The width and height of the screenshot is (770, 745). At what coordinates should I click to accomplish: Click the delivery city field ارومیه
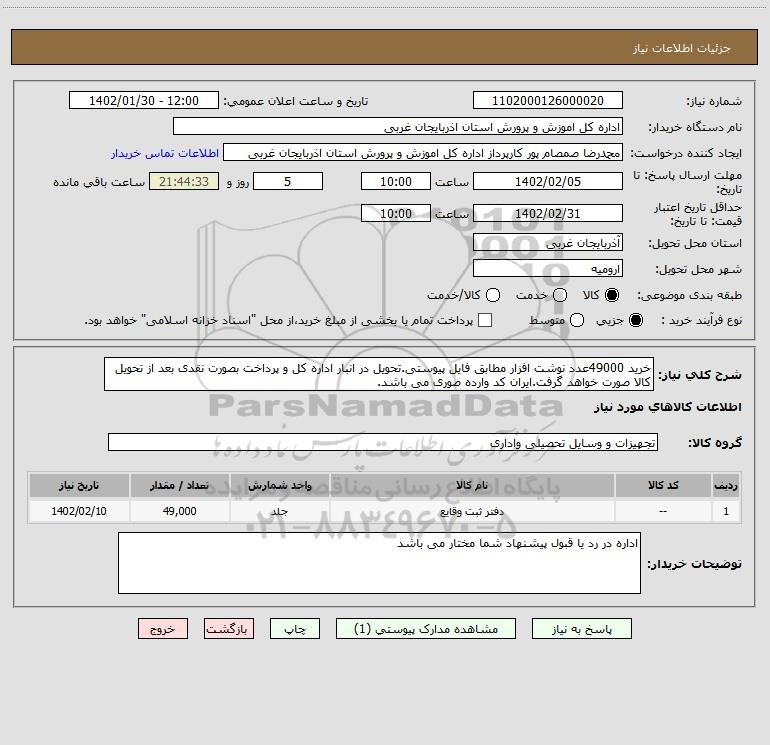coord(548,268)
